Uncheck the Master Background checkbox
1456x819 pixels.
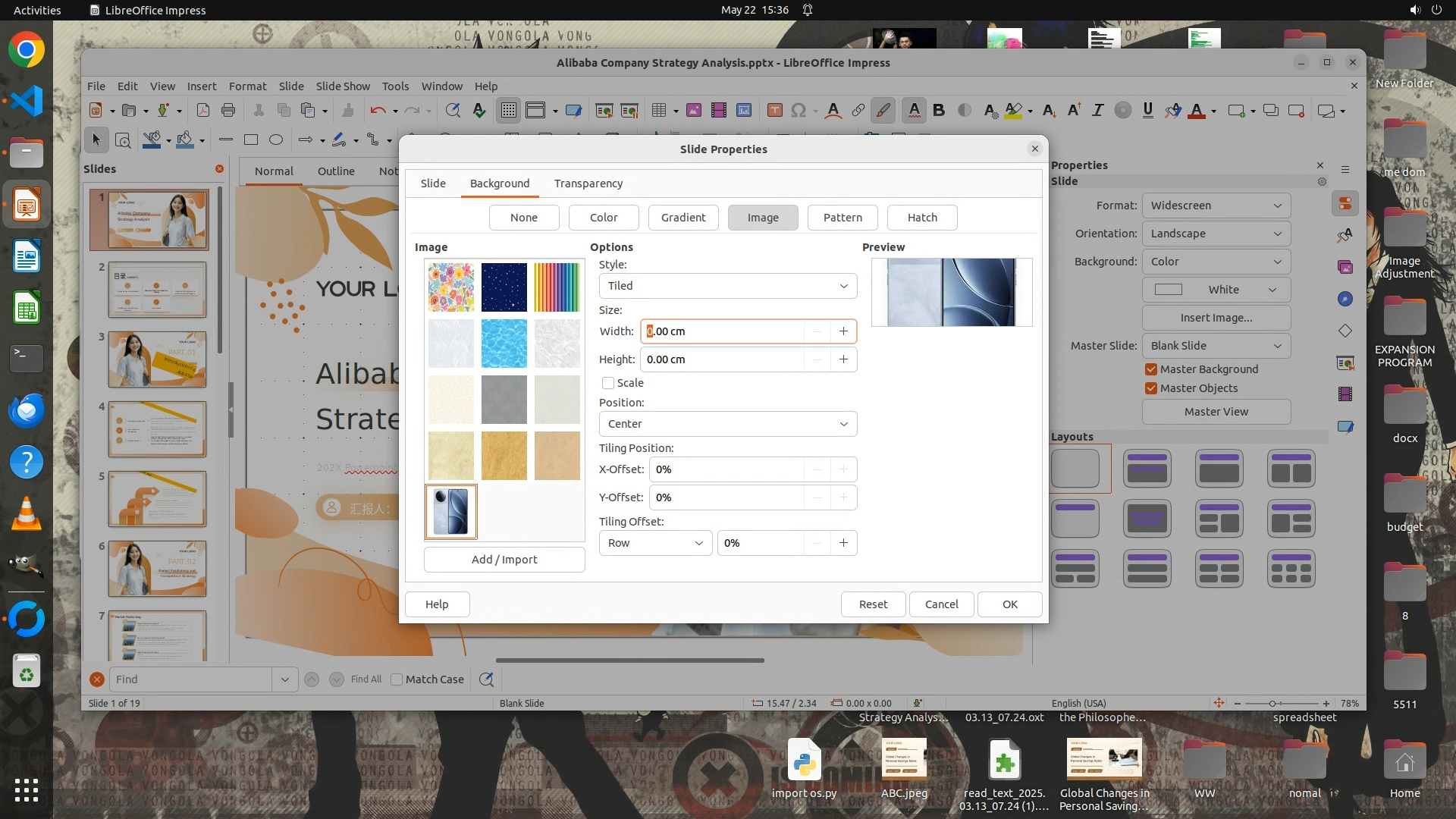tap(1151, 369)
